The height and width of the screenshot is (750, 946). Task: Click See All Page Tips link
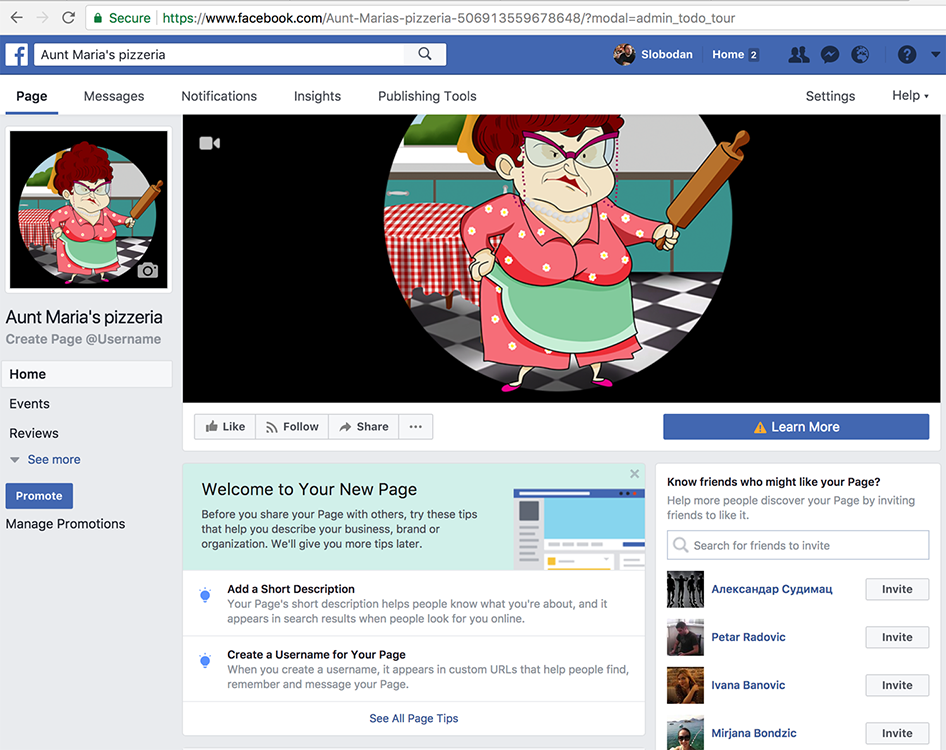tap(413, 718)
